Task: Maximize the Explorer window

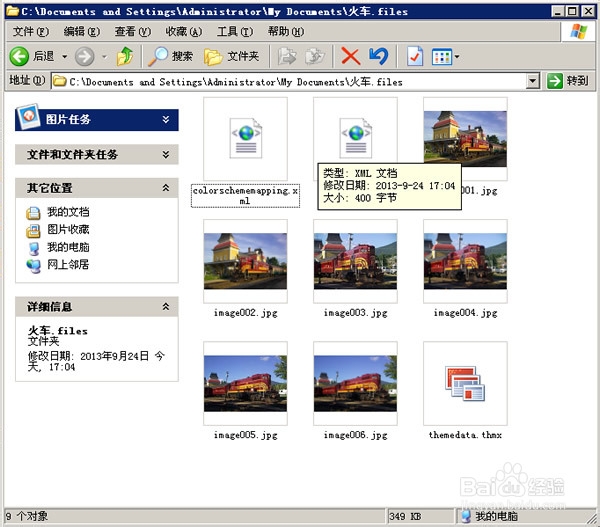Action: tap(573, 11)
